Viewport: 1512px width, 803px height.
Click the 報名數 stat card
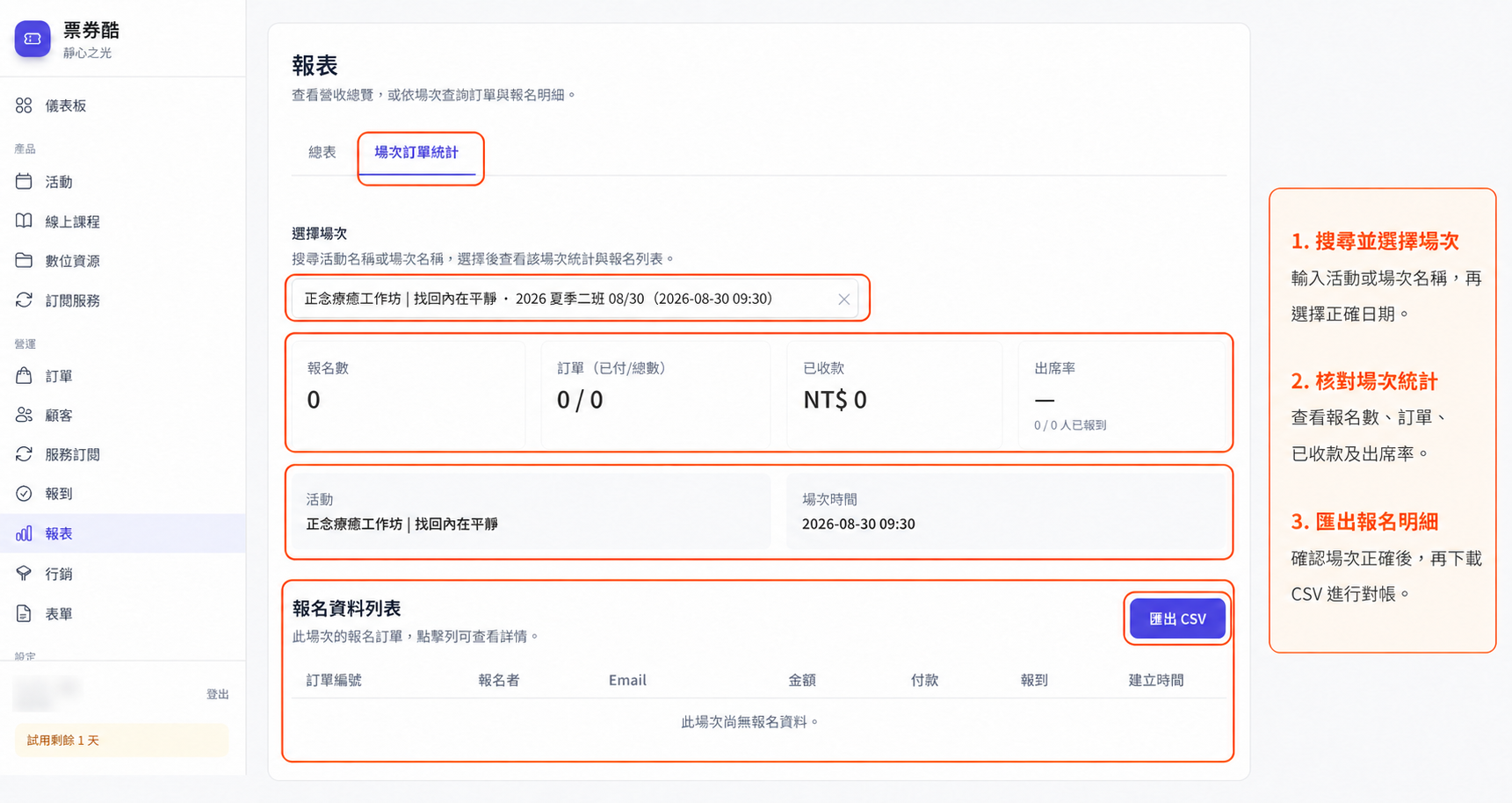click(409, 393)
